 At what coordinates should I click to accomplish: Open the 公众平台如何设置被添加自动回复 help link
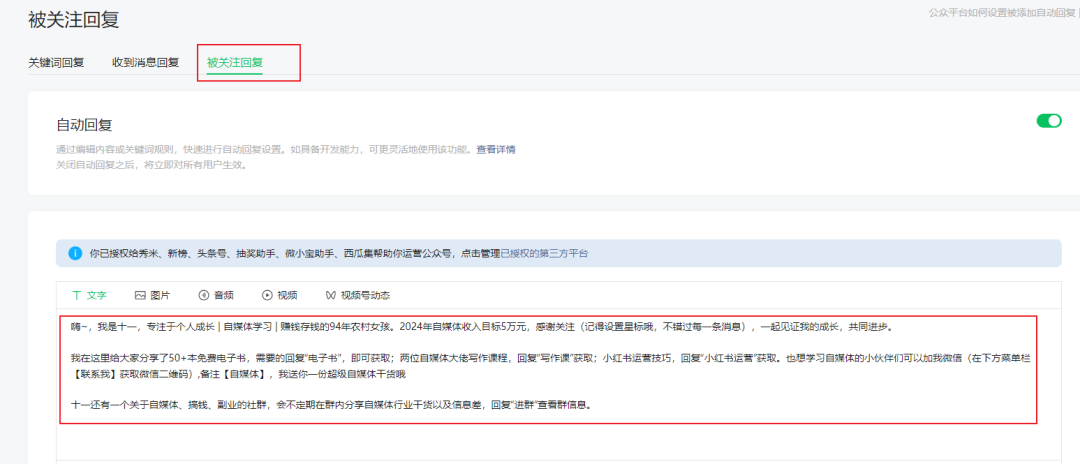click(x=1004, y=12)
